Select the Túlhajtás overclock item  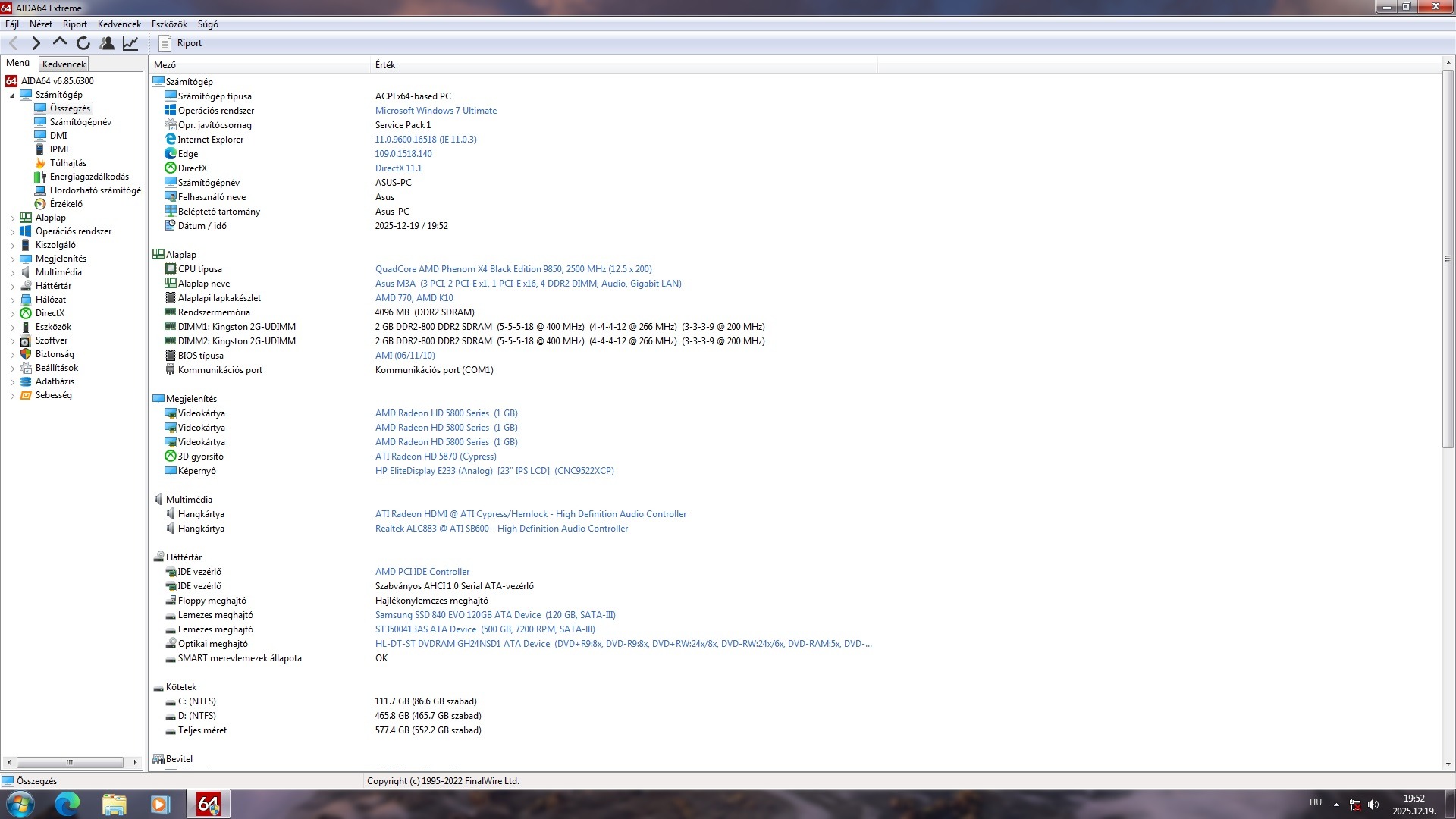click(x=67, y=163)
